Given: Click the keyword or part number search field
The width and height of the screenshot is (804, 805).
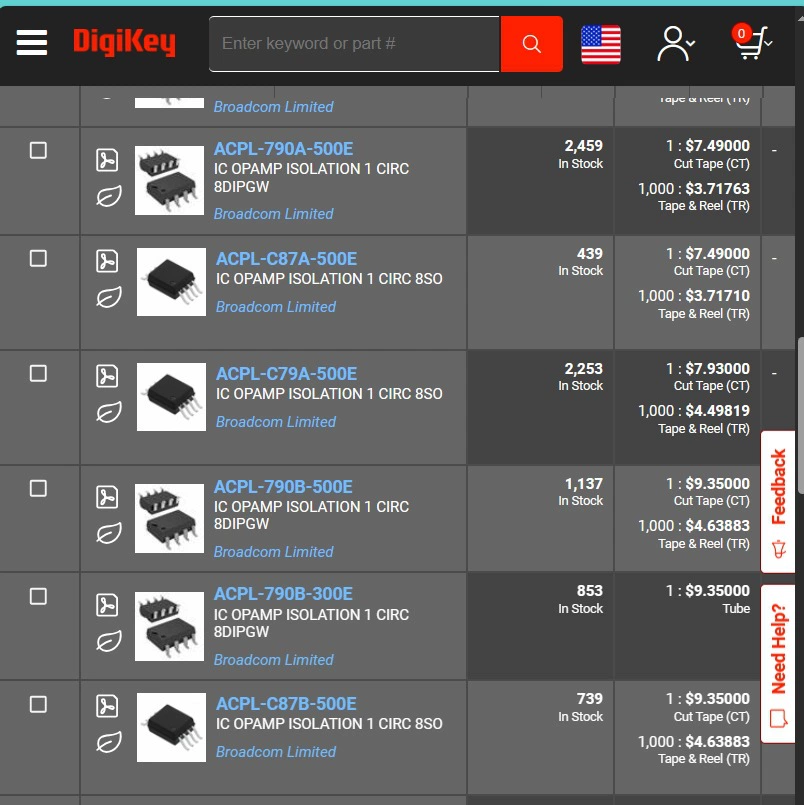Looking at the screenshot, I should pos(354,44).
